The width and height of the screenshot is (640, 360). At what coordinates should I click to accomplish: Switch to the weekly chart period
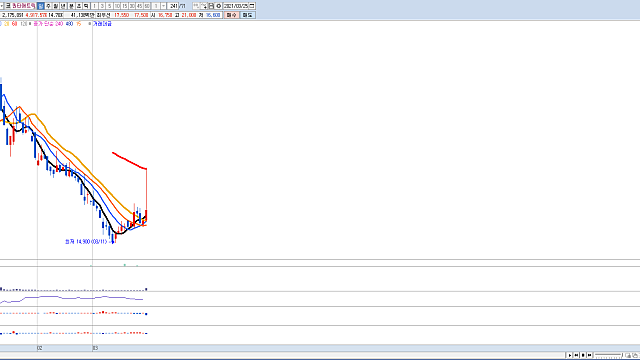tap(48, 6)
